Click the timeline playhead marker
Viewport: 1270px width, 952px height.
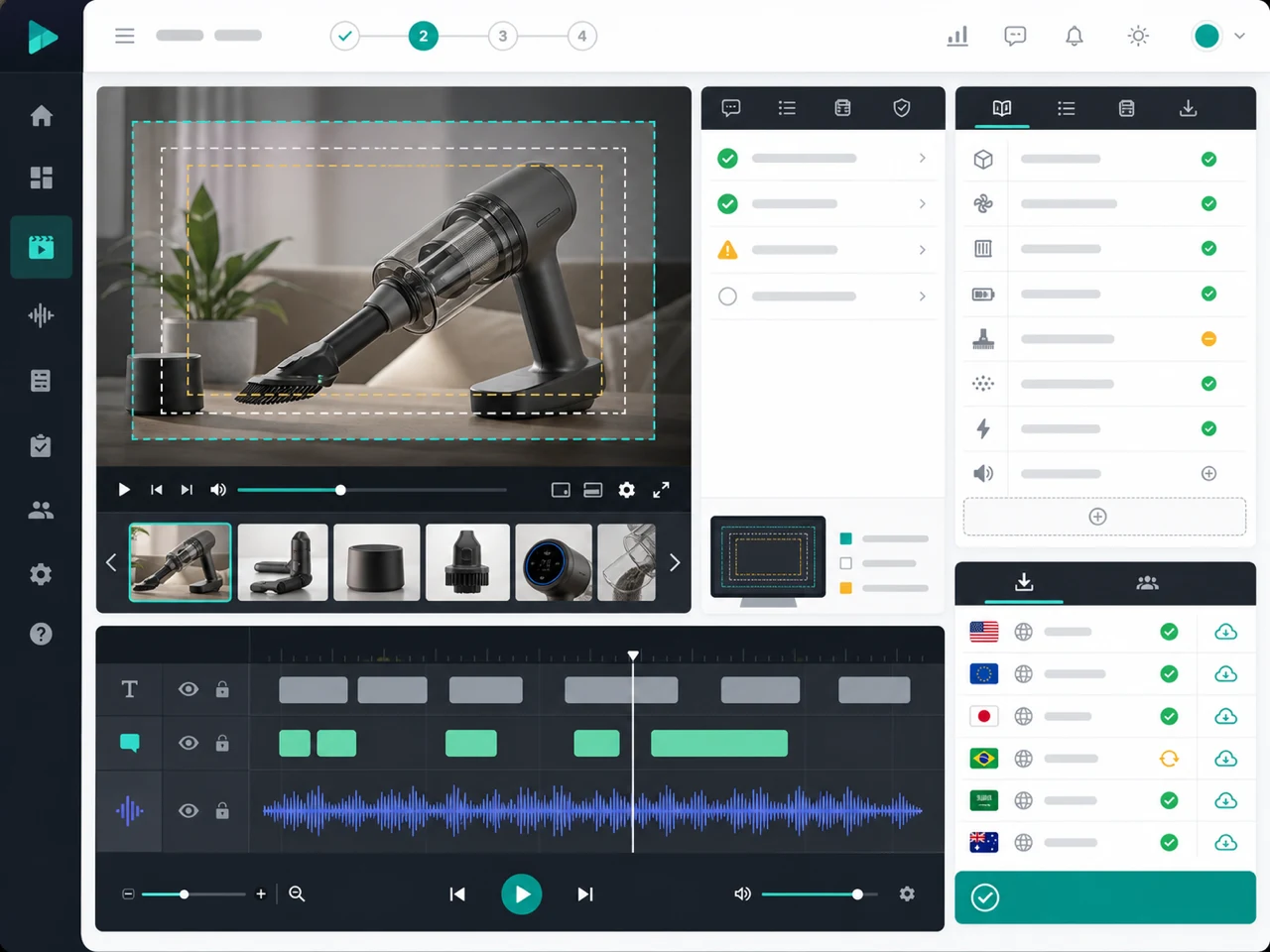coord(633,655)
